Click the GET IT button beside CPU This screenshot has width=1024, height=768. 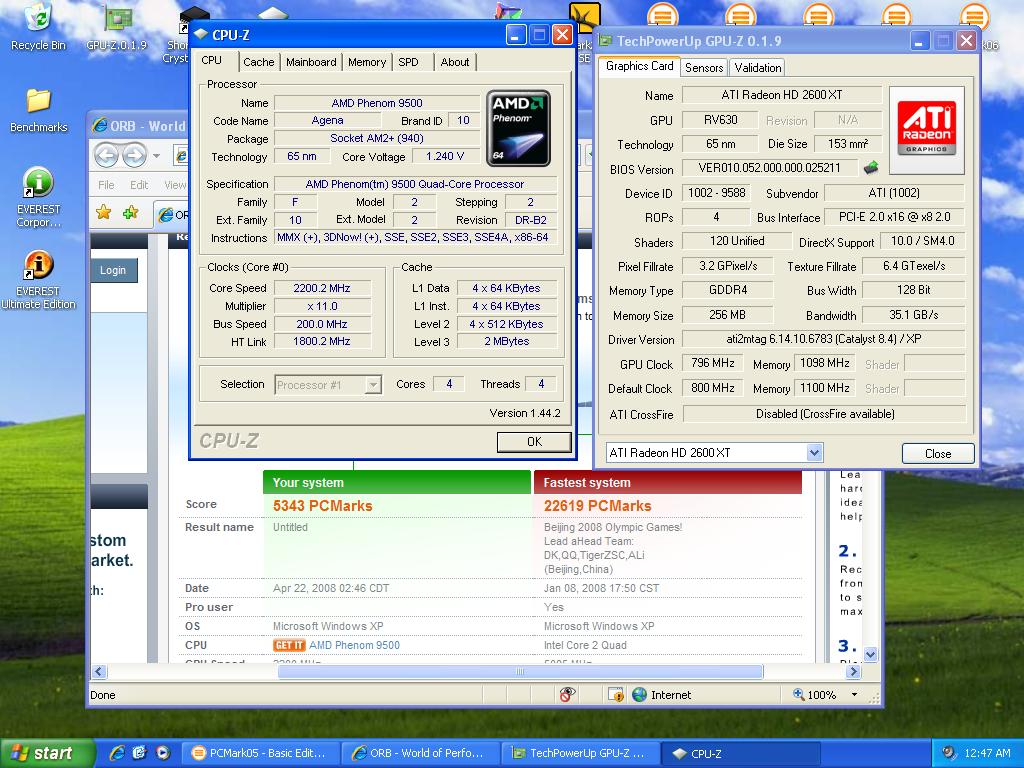(289, 645)
